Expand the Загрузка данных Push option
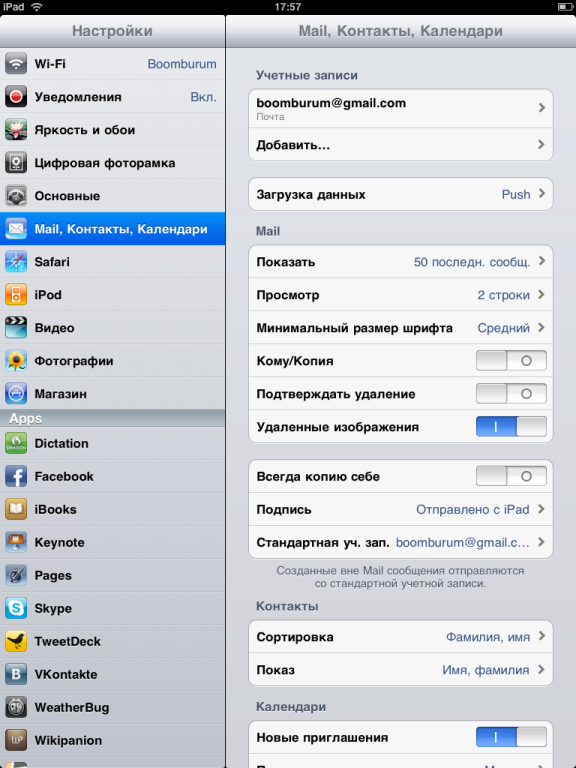 pos(401,194)
